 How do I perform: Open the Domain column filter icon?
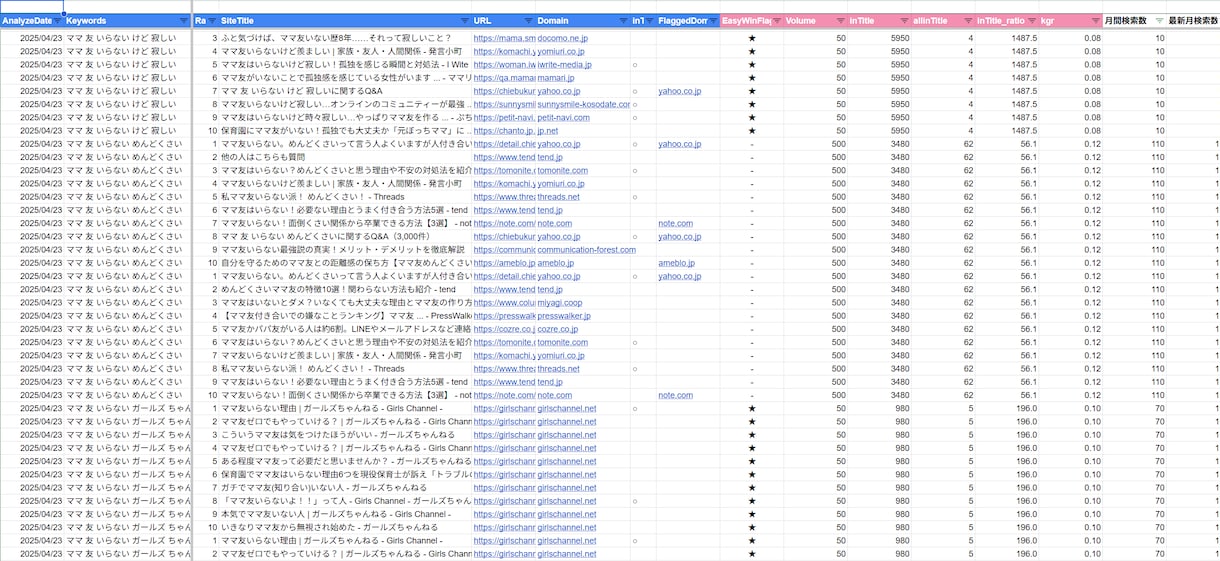pyautogui.click(x=623, y=21)
